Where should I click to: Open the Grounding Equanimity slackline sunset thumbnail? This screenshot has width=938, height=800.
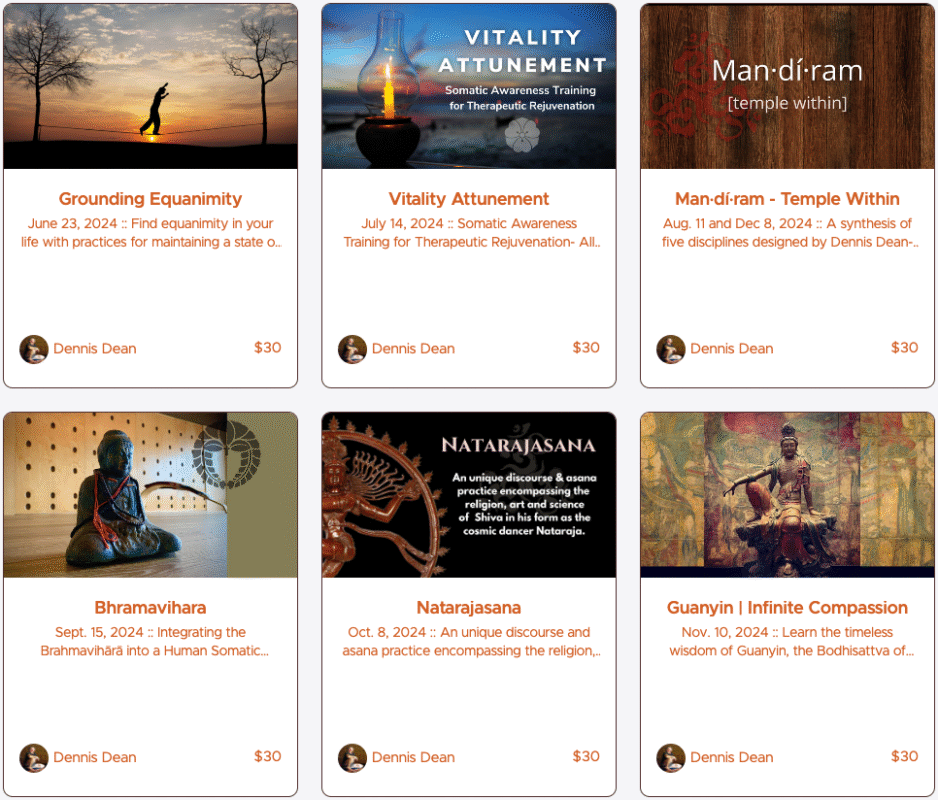tap(150, 86)
